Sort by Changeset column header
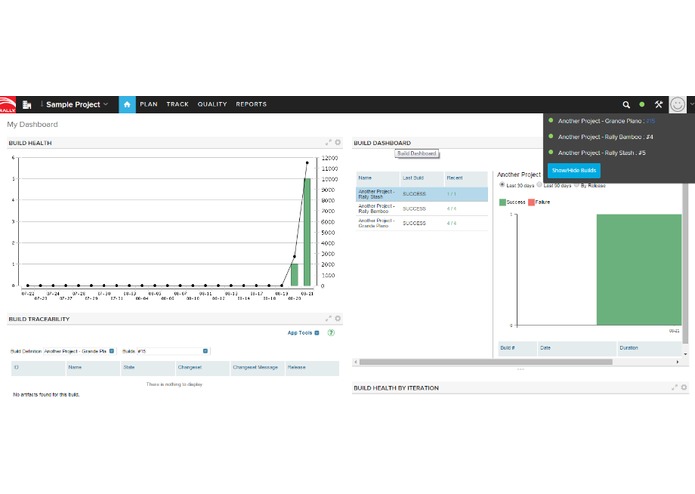This screenshot has width=695, height=494. coord(203,368)
